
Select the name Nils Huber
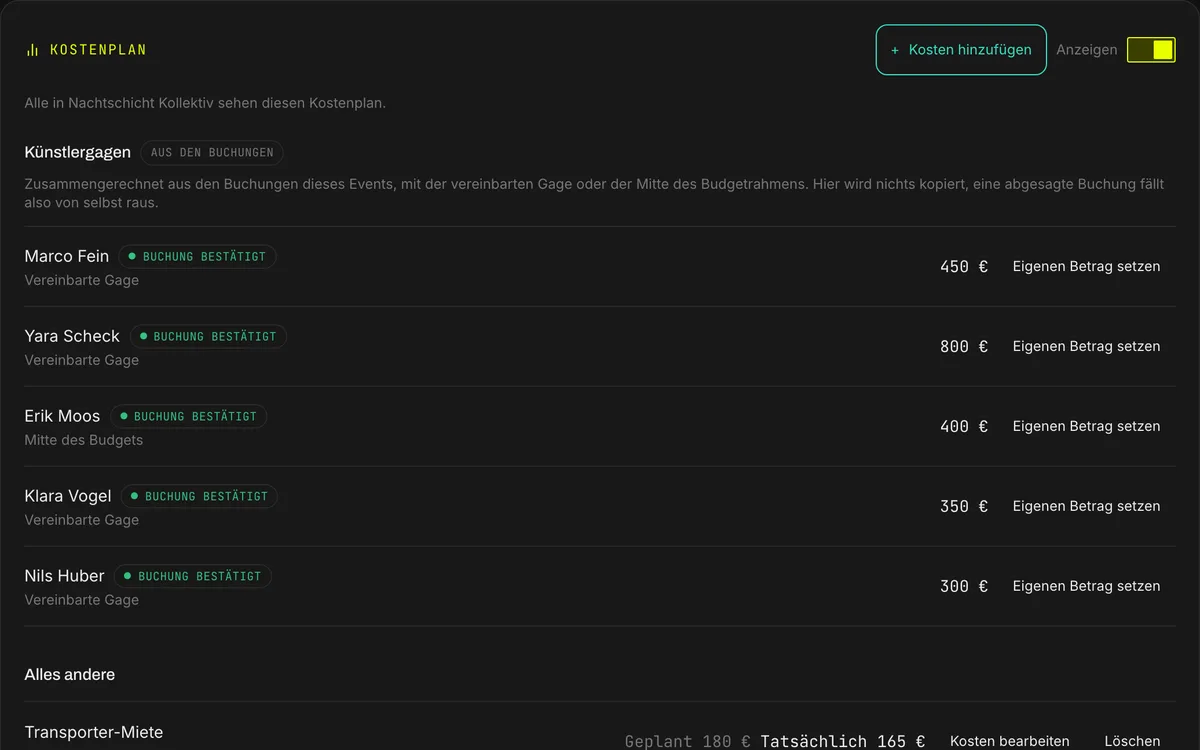(64, 576)
